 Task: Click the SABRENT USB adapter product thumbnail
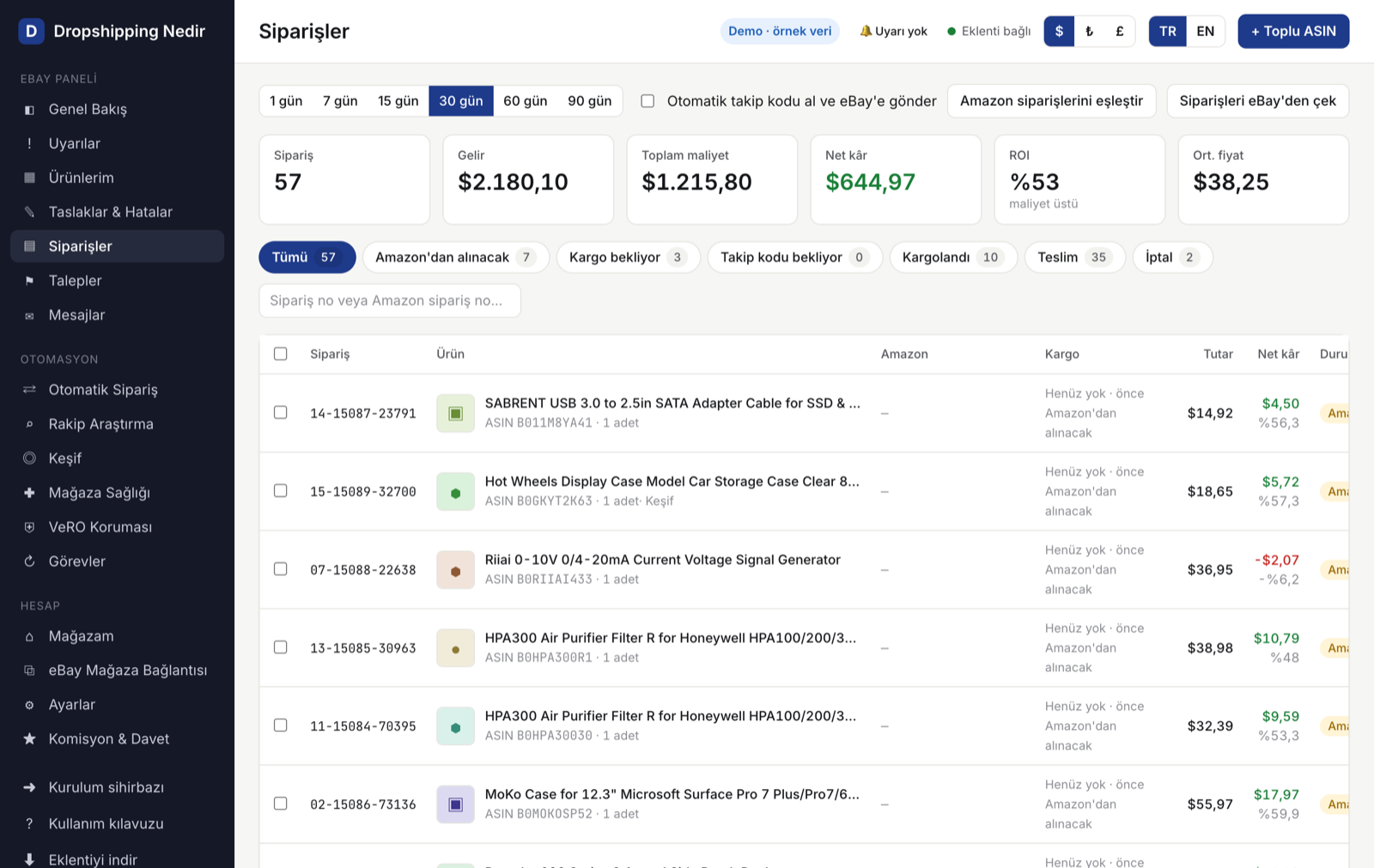coord(455,413)
